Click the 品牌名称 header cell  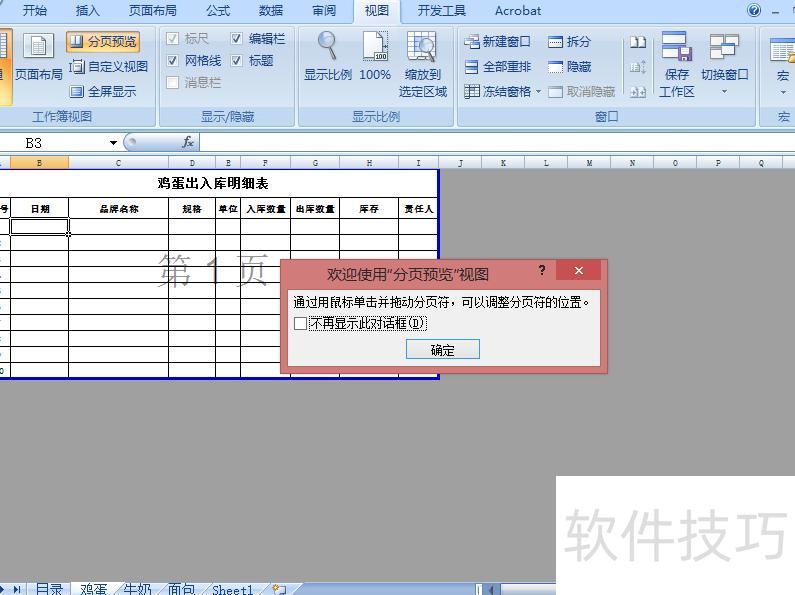(x=118, y=208)
